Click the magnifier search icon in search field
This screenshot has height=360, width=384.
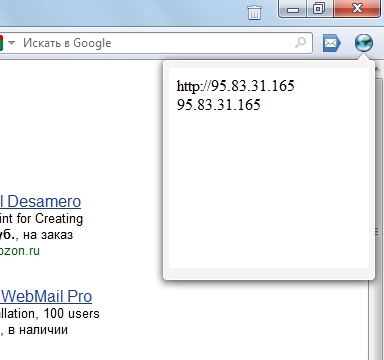coord(301,43)
